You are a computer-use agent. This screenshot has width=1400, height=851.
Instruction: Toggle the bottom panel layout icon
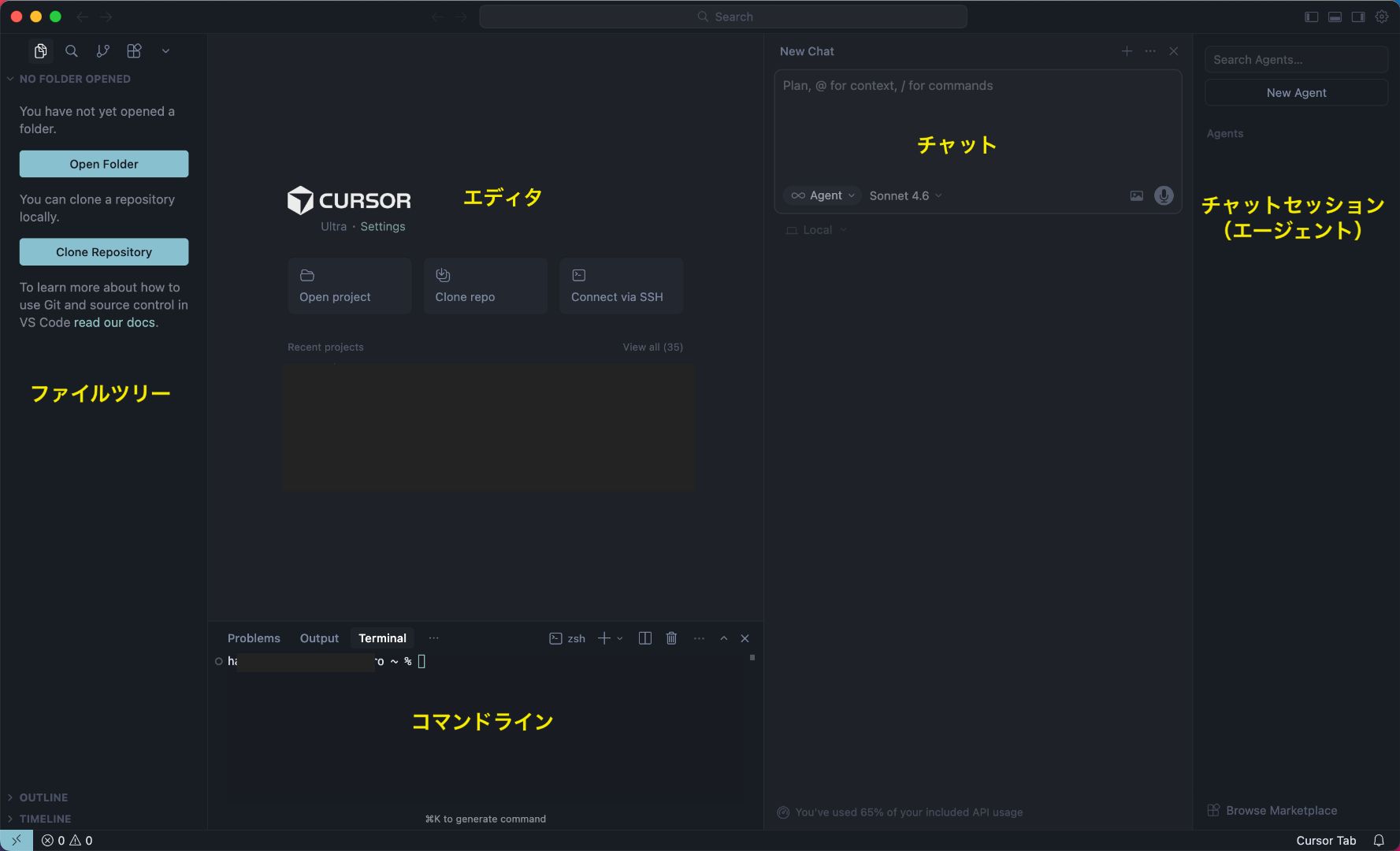pos(1335,17)
